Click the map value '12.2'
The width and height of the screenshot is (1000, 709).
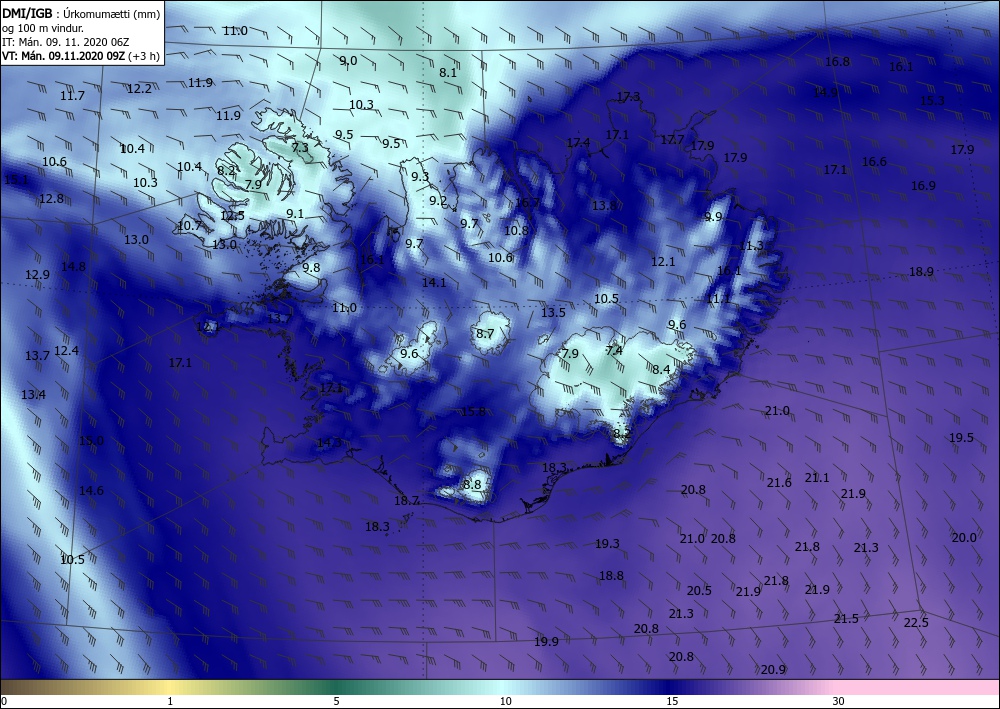pyautogui.click(x=139, y=89)
